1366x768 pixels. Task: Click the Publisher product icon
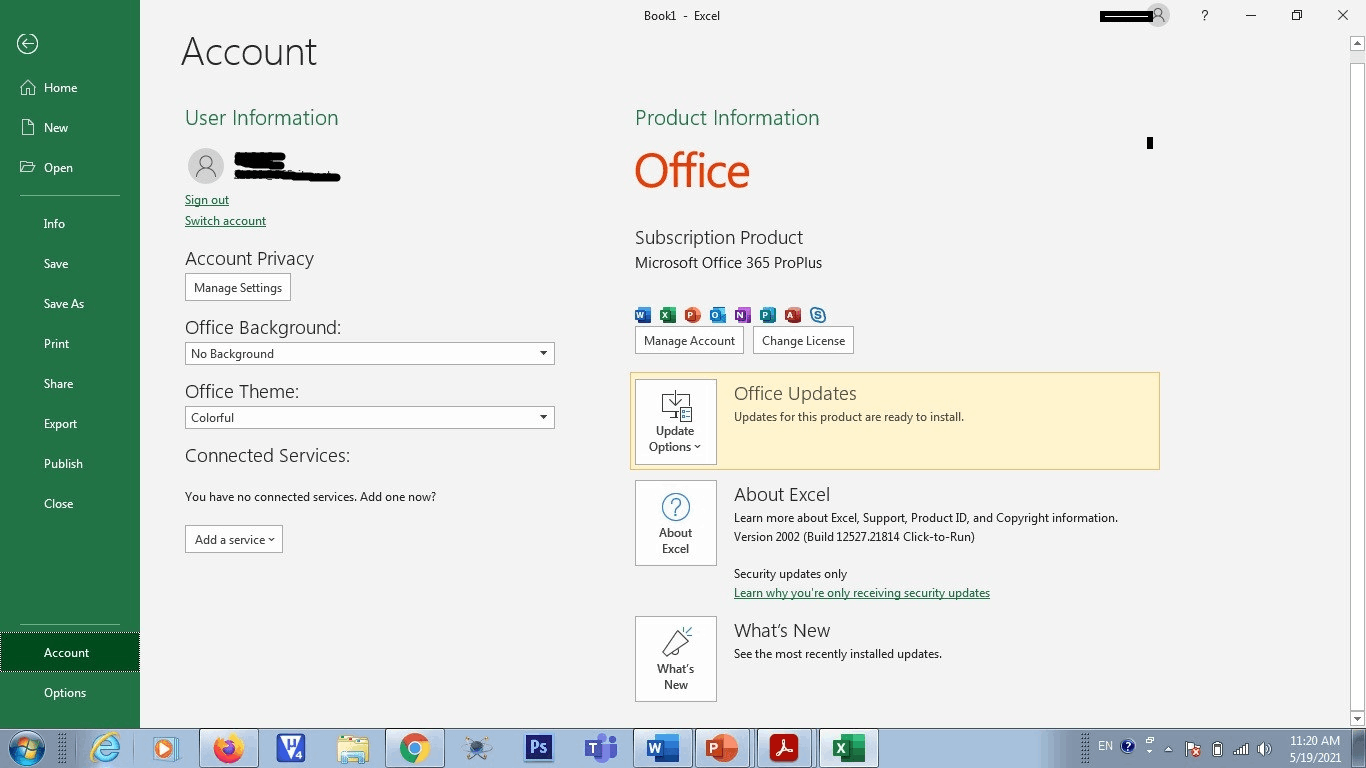tap(768, 315)
